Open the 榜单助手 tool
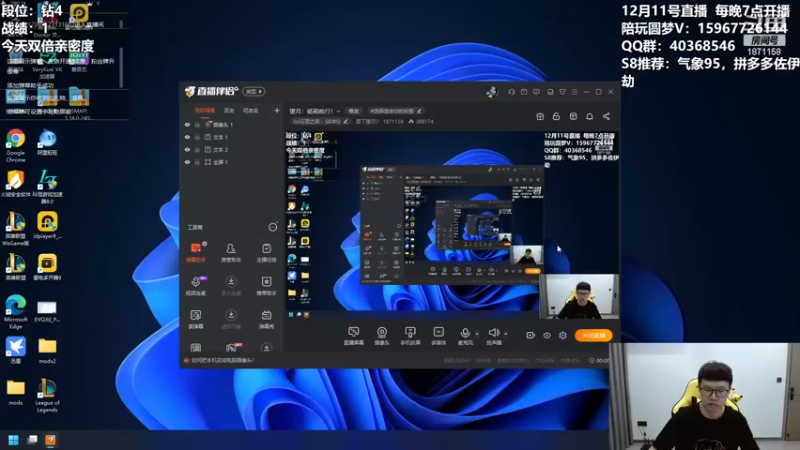 pos(266,286)
